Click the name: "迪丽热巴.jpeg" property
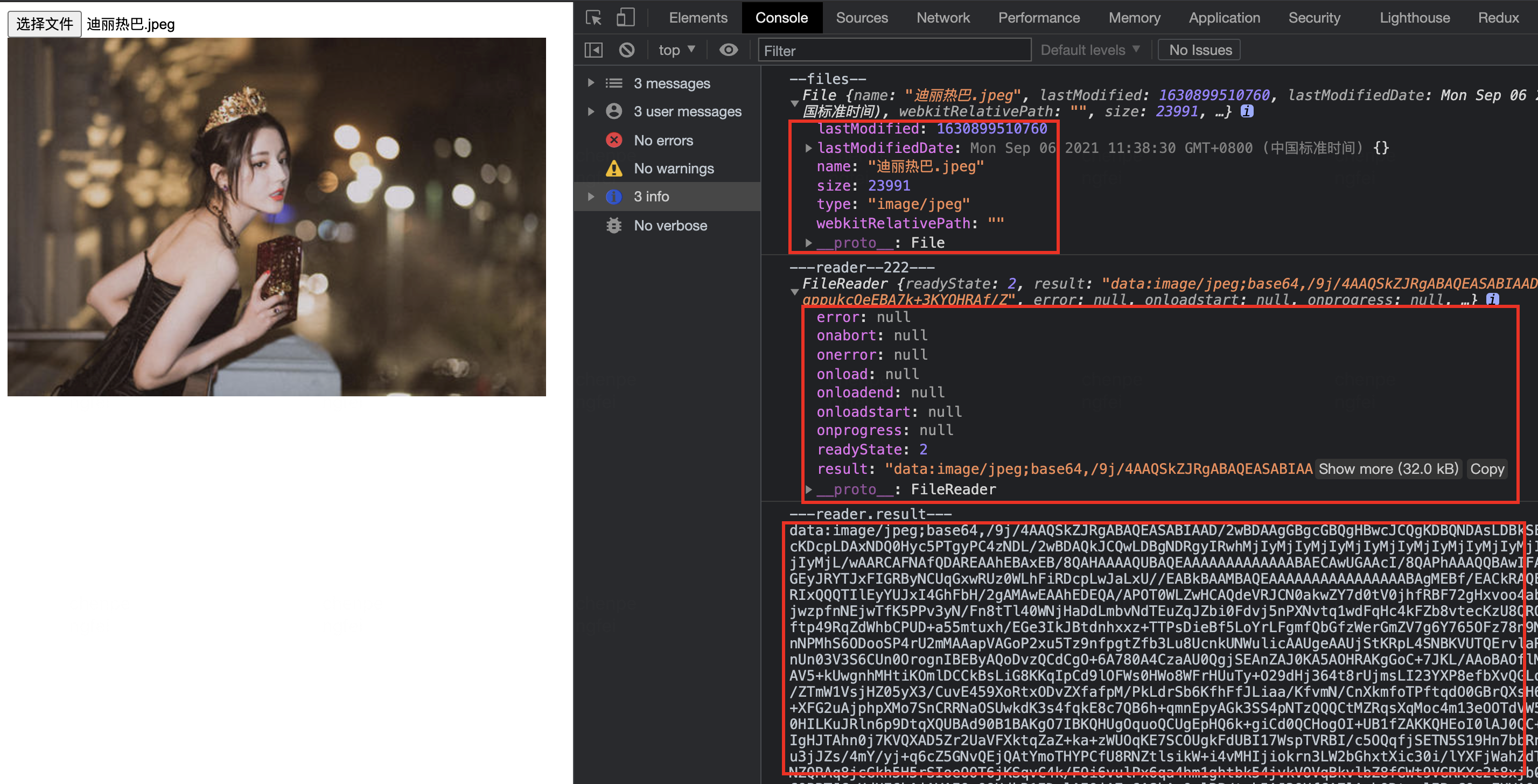This screenshot has width=1538, height=784. click(x=900, y=166)
